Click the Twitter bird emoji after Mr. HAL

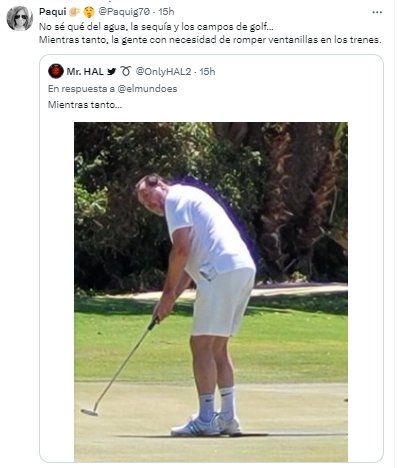112,71
